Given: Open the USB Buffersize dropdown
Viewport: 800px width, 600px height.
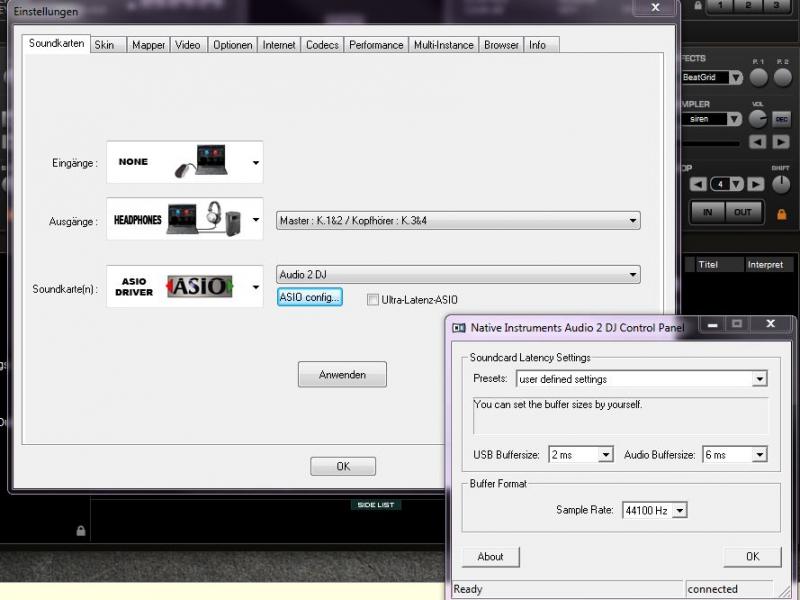Looking at the screenshot, I should click(581, 455).
